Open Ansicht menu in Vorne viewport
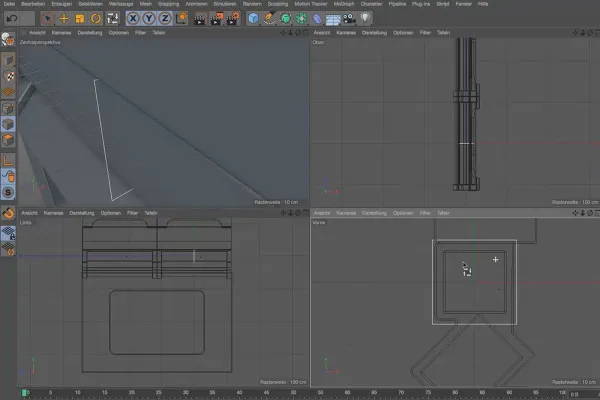The height and width of the screenshot is (400, 600). pos(322,213)
